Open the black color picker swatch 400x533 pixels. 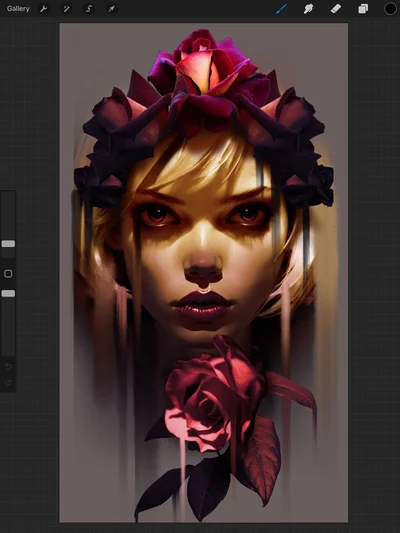[x=390, y=9]
